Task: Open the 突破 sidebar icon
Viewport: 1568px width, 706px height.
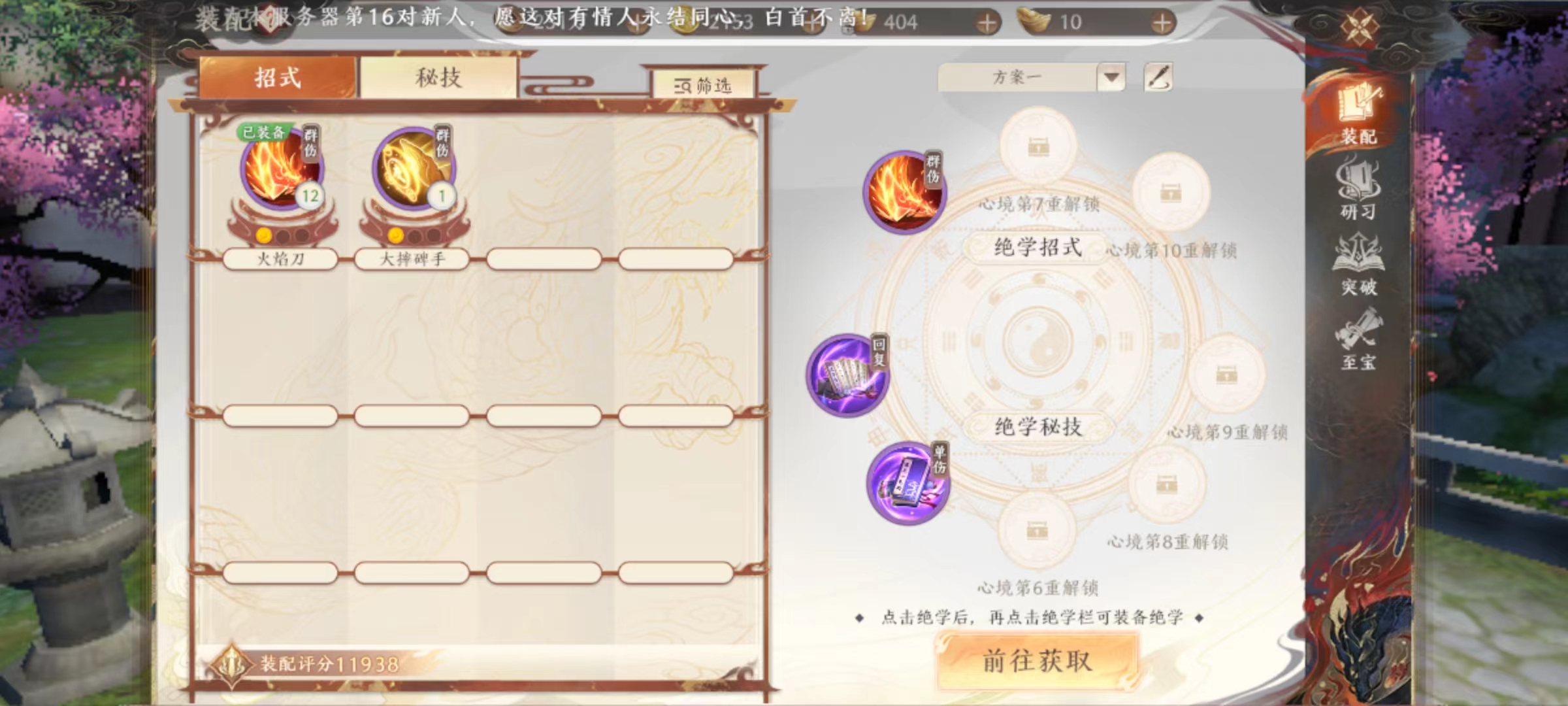Action: tap(1359, 266)
